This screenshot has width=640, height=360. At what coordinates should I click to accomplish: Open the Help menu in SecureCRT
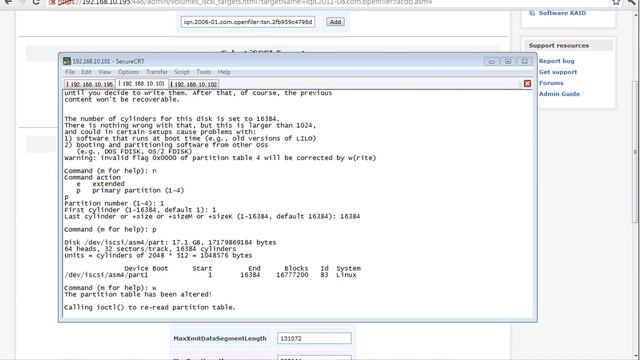pos(224,72)
